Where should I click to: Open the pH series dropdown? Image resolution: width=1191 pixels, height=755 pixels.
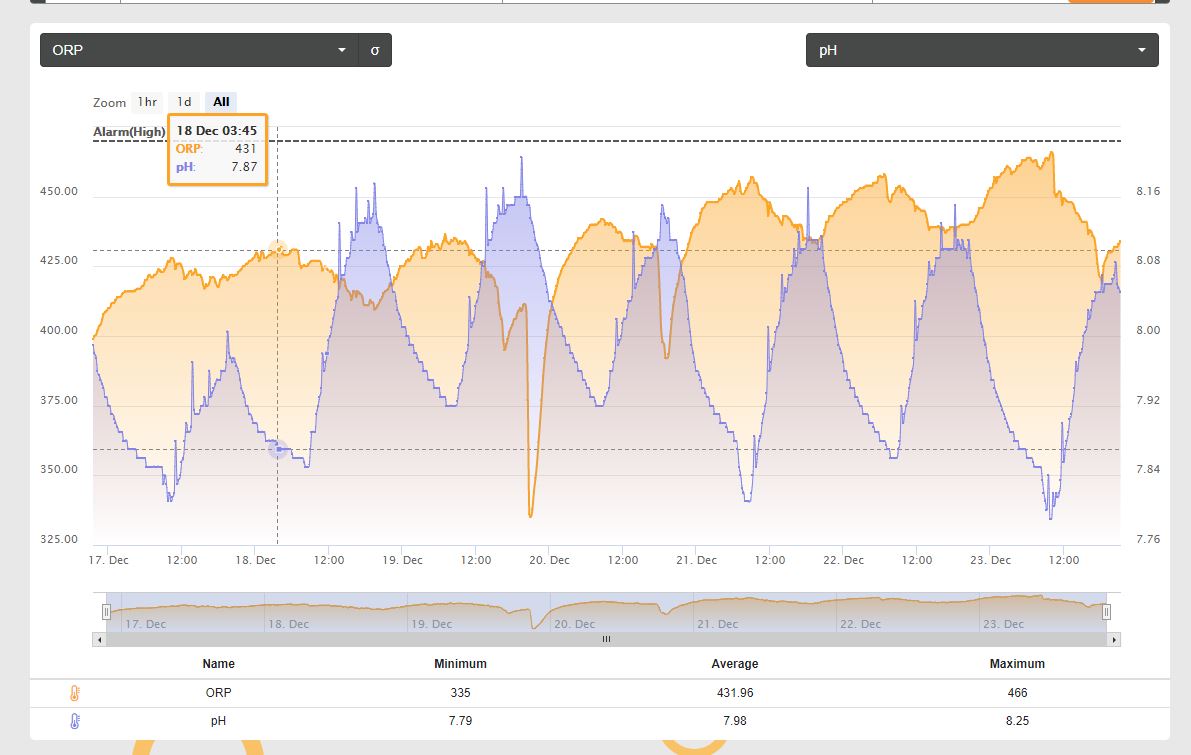(x=982, y=50)
